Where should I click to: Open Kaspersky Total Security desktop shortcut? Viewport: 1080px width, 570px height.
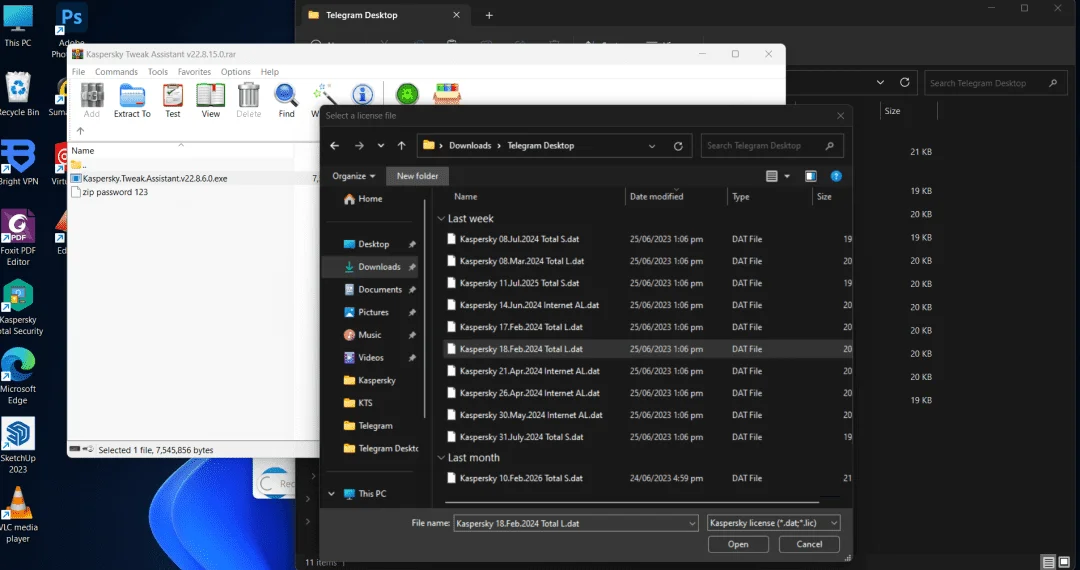click(19, 307)
